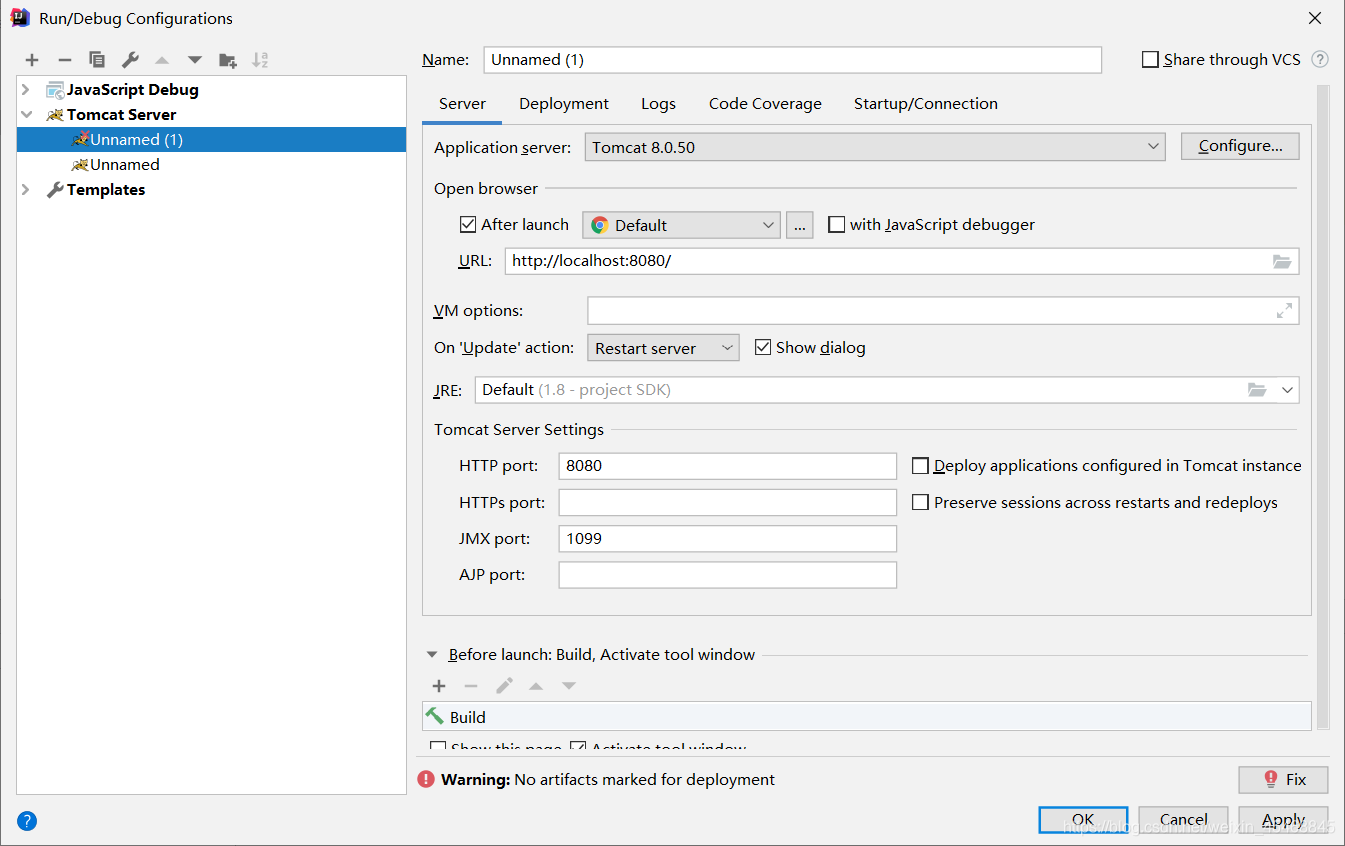The height and width of the screenshot is (846, 1345).
Task: Select the Unnamed Tomcat configuration
Action: point(211,165)
